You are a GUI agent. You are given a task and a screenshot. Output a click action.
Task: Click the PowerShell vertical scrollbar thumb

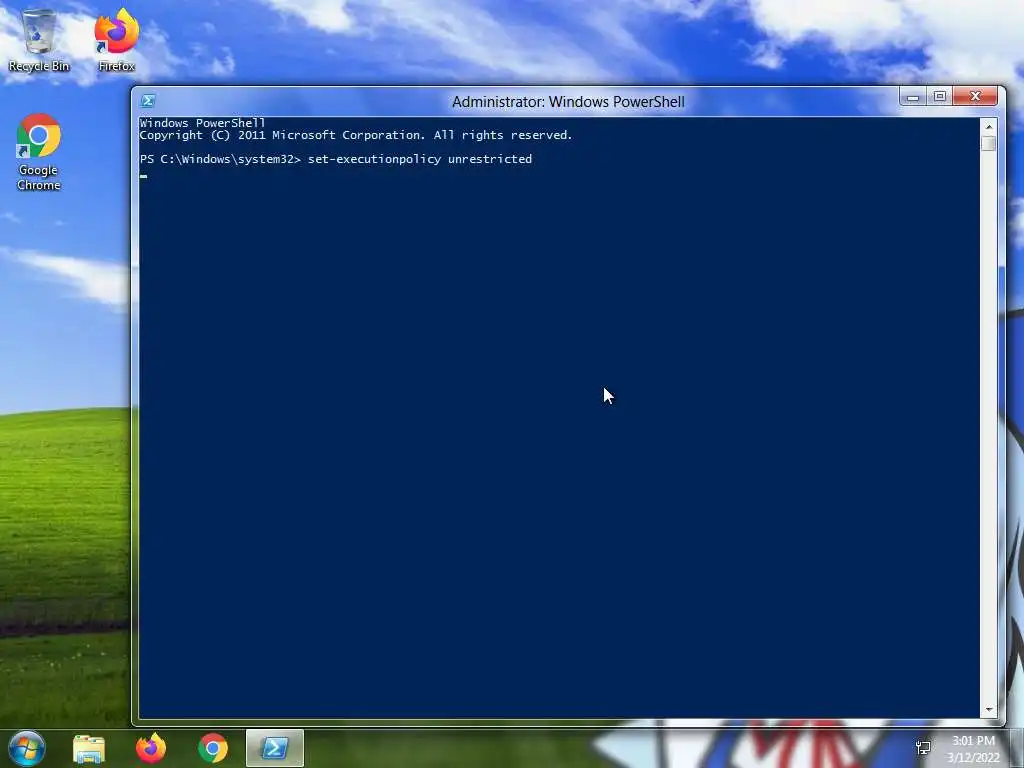point(989,143)
